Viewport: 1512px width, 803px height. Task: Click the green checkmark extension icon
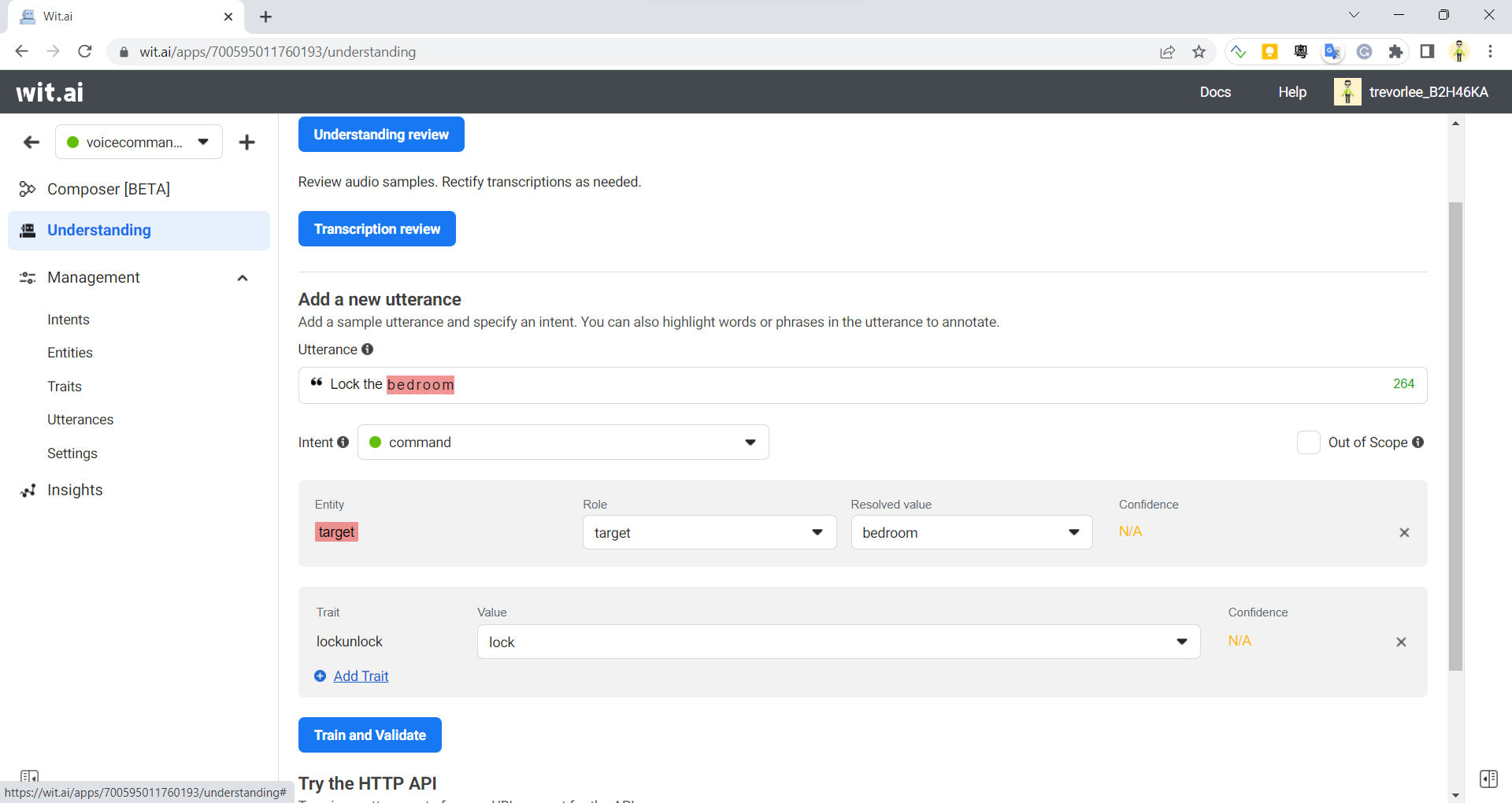[x=1238, y=52]
